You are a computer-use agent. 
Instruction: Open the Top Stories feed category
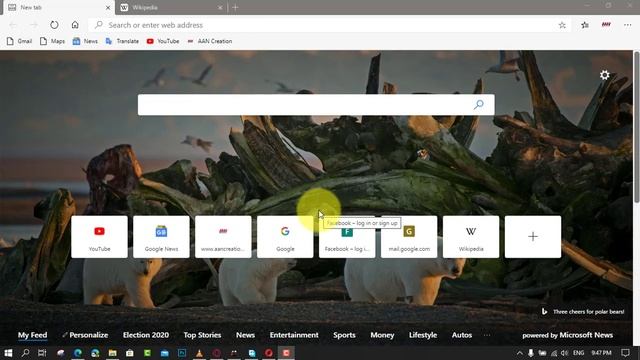click(202, 335)
